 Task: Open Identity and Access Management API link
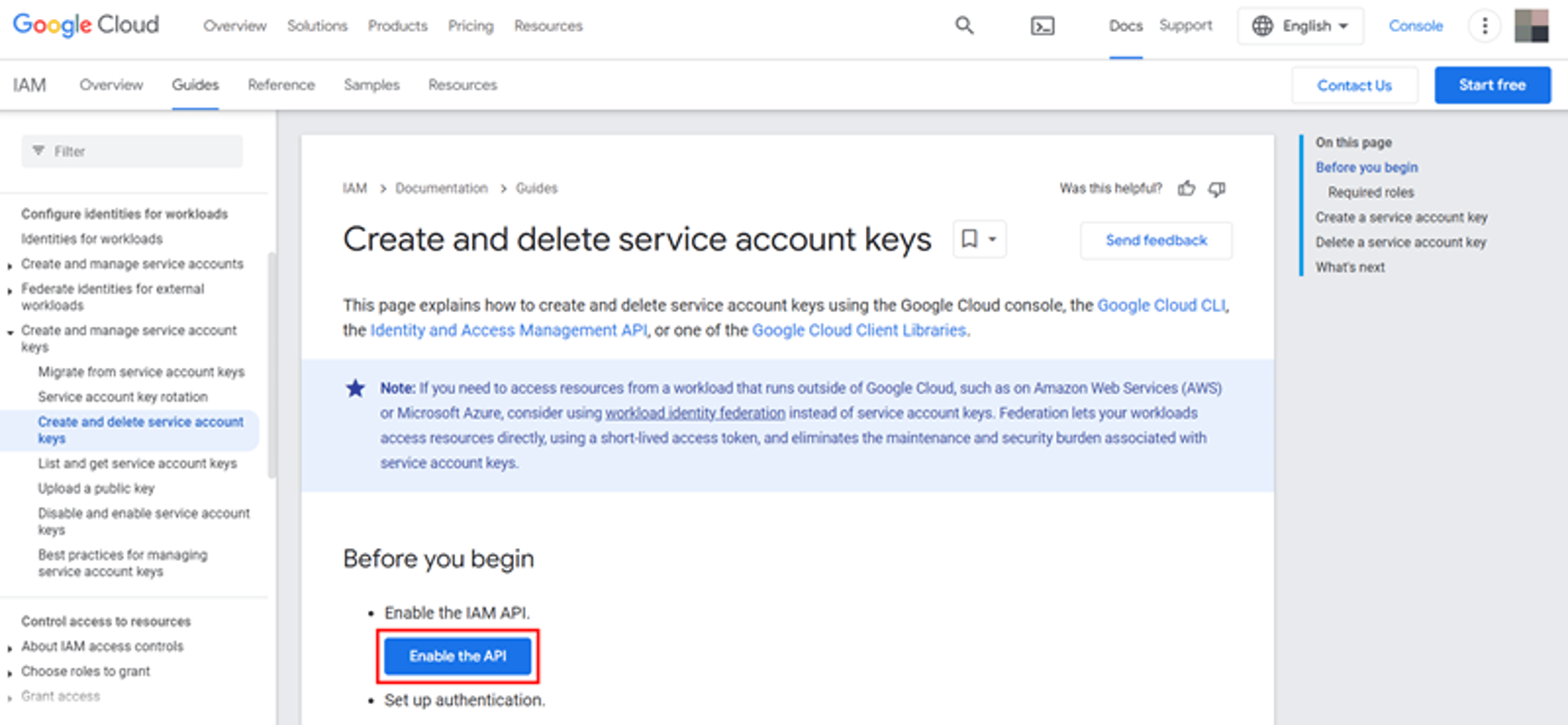[x=509, y=330]
